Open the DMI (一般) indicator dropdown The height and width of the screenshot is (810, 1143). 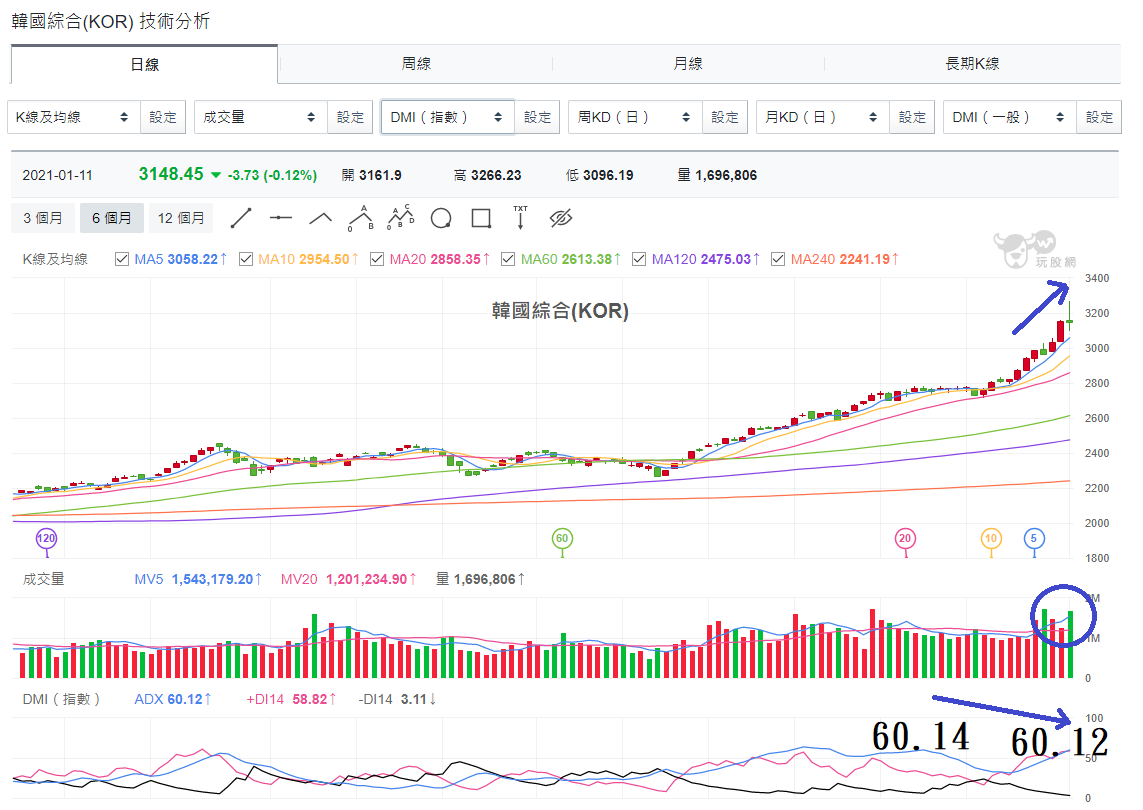pos(1010,117)
